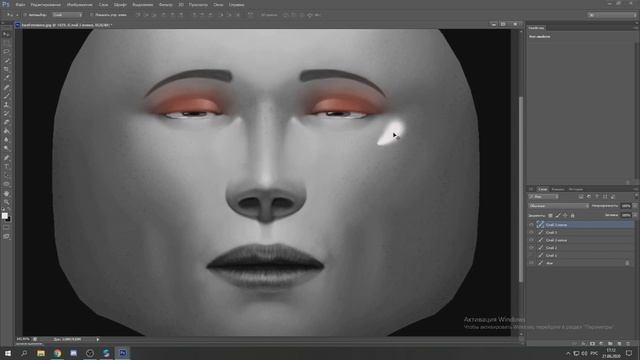The image size is (640, 360).
Task: Open the workspace switcher dropdown
Action: pos(612,15)
